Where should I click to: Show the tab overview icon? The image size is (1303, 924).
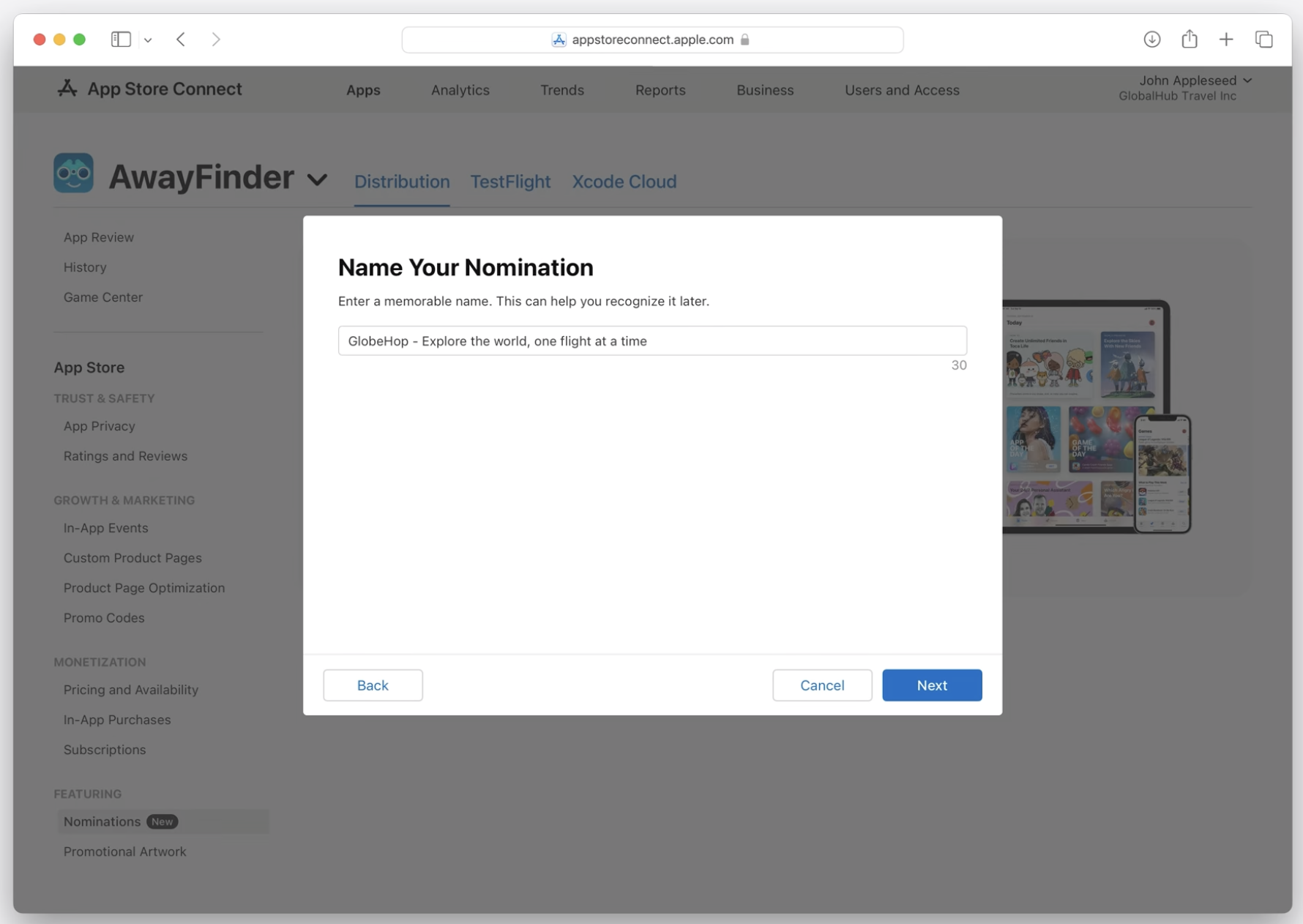point(1264,40)
